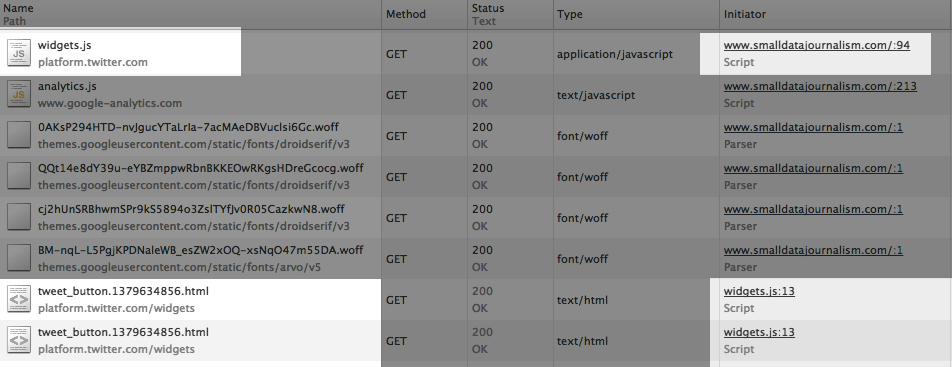Click 200 status in last tweet_button row
The width and height of the screenshot is (952, 367).
pyautogui.click(x=482, y=332)
